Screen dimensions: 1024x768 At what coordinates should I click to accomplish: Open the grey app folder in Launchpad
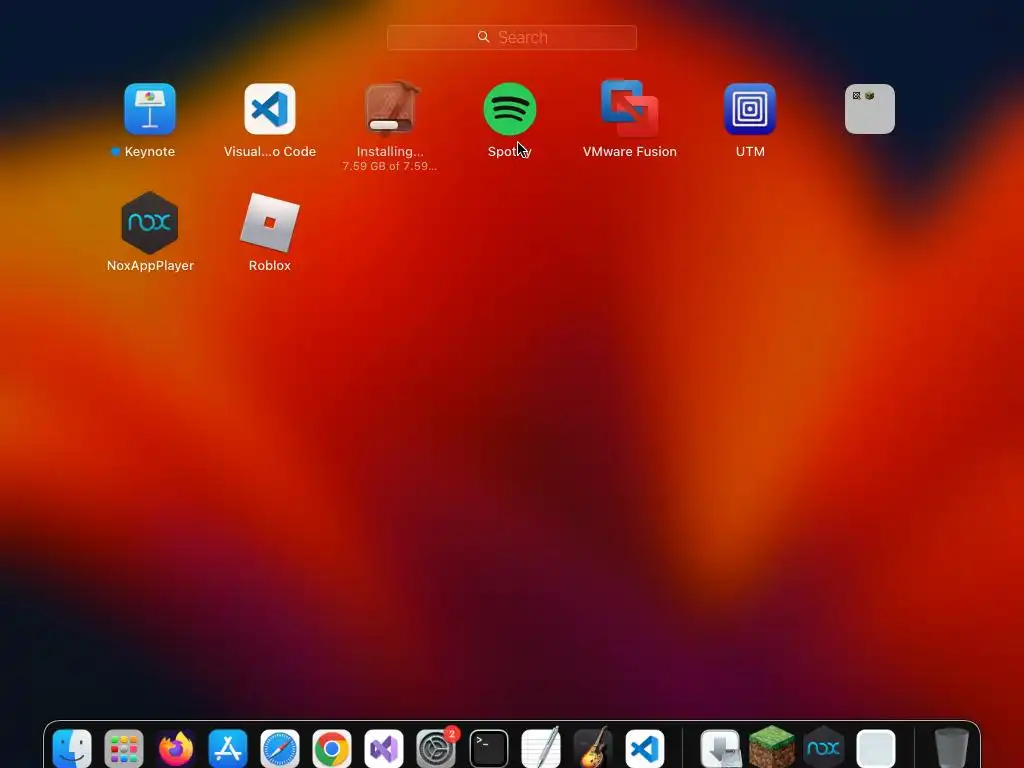tap(870, 109)
